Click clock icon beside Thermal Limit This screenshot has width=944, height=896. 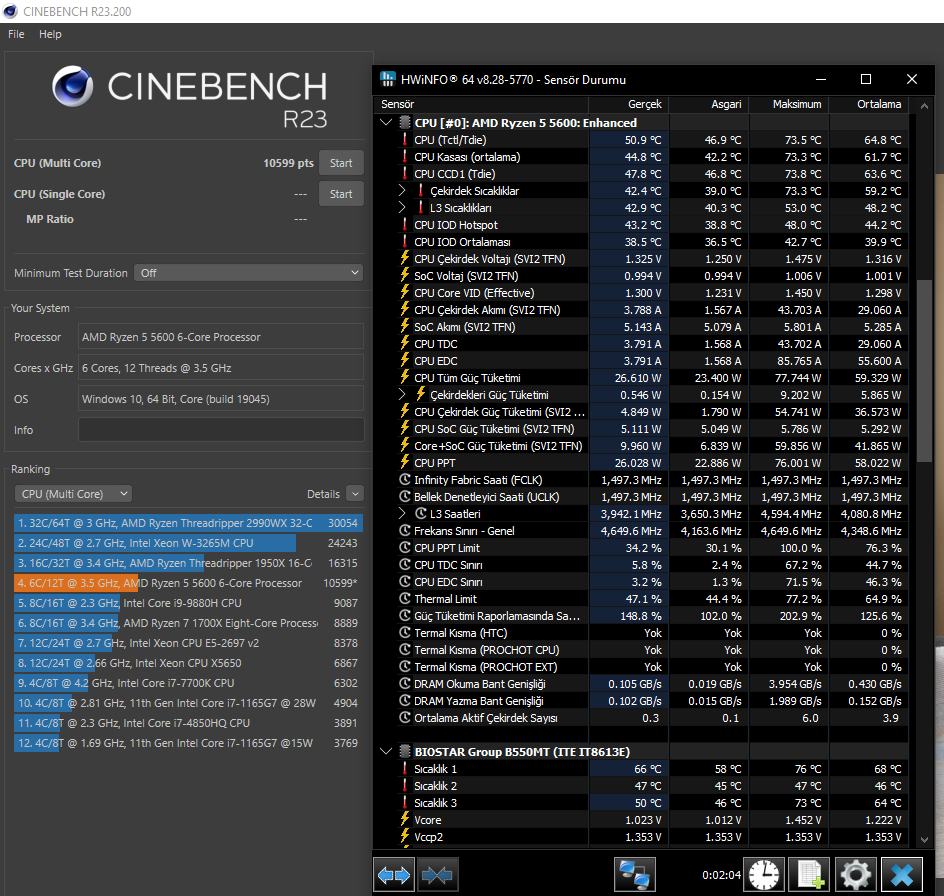pos(405,599)
